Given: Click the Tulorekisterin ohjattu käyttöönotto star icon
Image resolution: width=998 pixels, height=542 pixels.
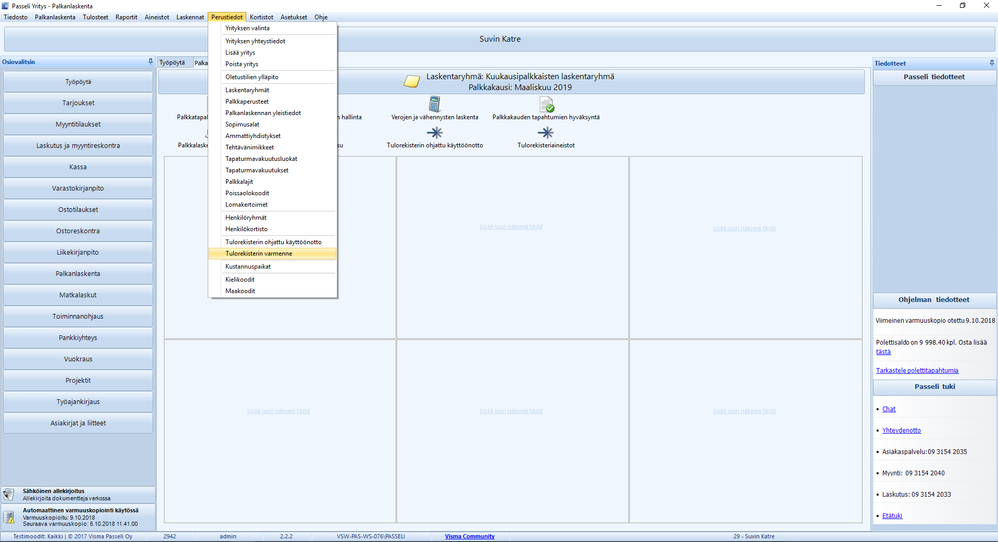Looking at the screenshot, I should 435,132.
